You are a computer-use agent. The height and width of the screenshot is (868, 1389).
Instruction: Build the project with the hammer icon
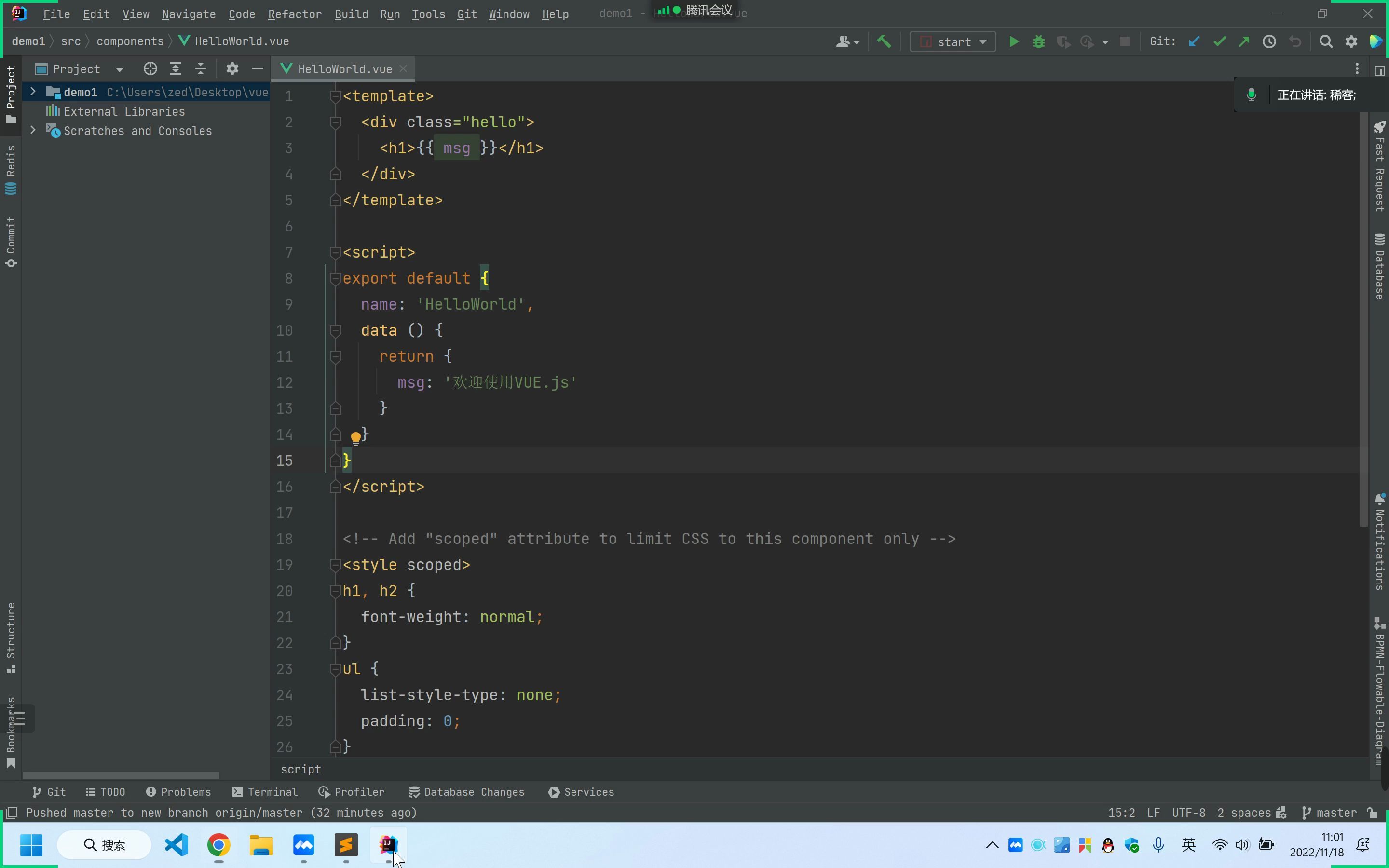tap(884, 42)
